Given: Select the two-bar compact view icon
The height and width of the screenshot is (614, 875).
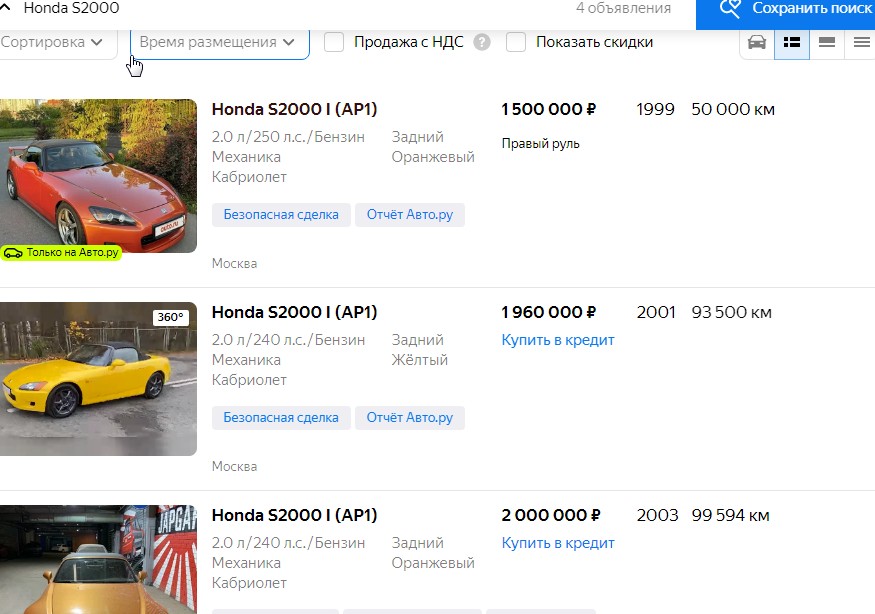Looking at the screenshot, I should 826,42.
